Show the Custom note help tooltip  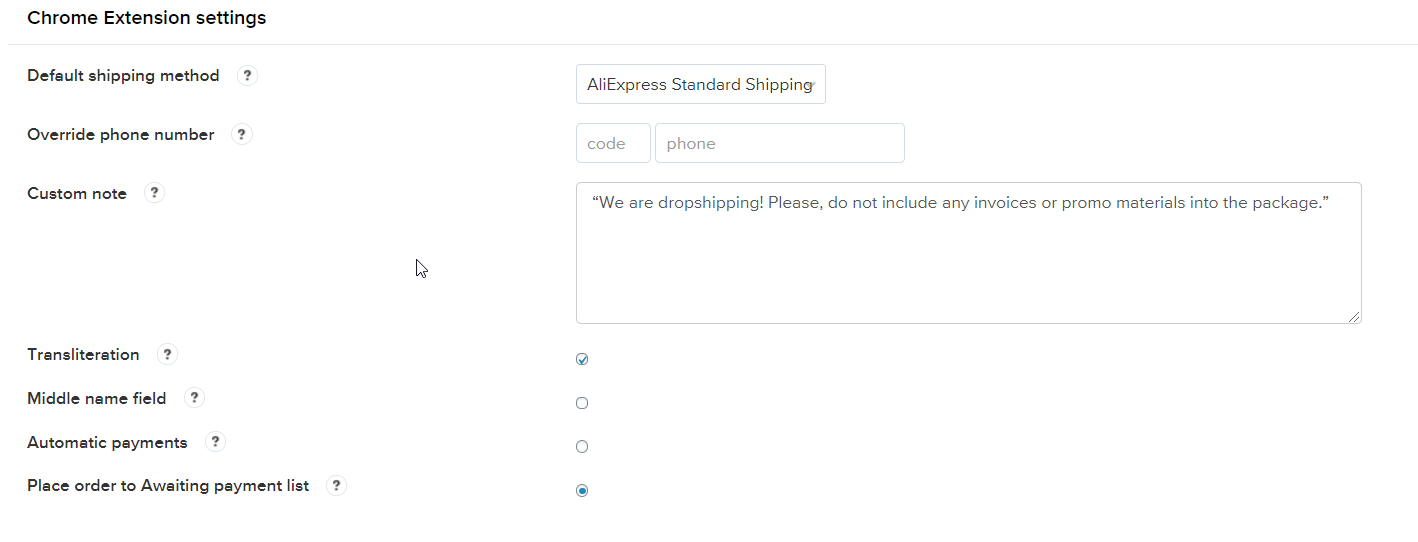click(x=154, y=193)
